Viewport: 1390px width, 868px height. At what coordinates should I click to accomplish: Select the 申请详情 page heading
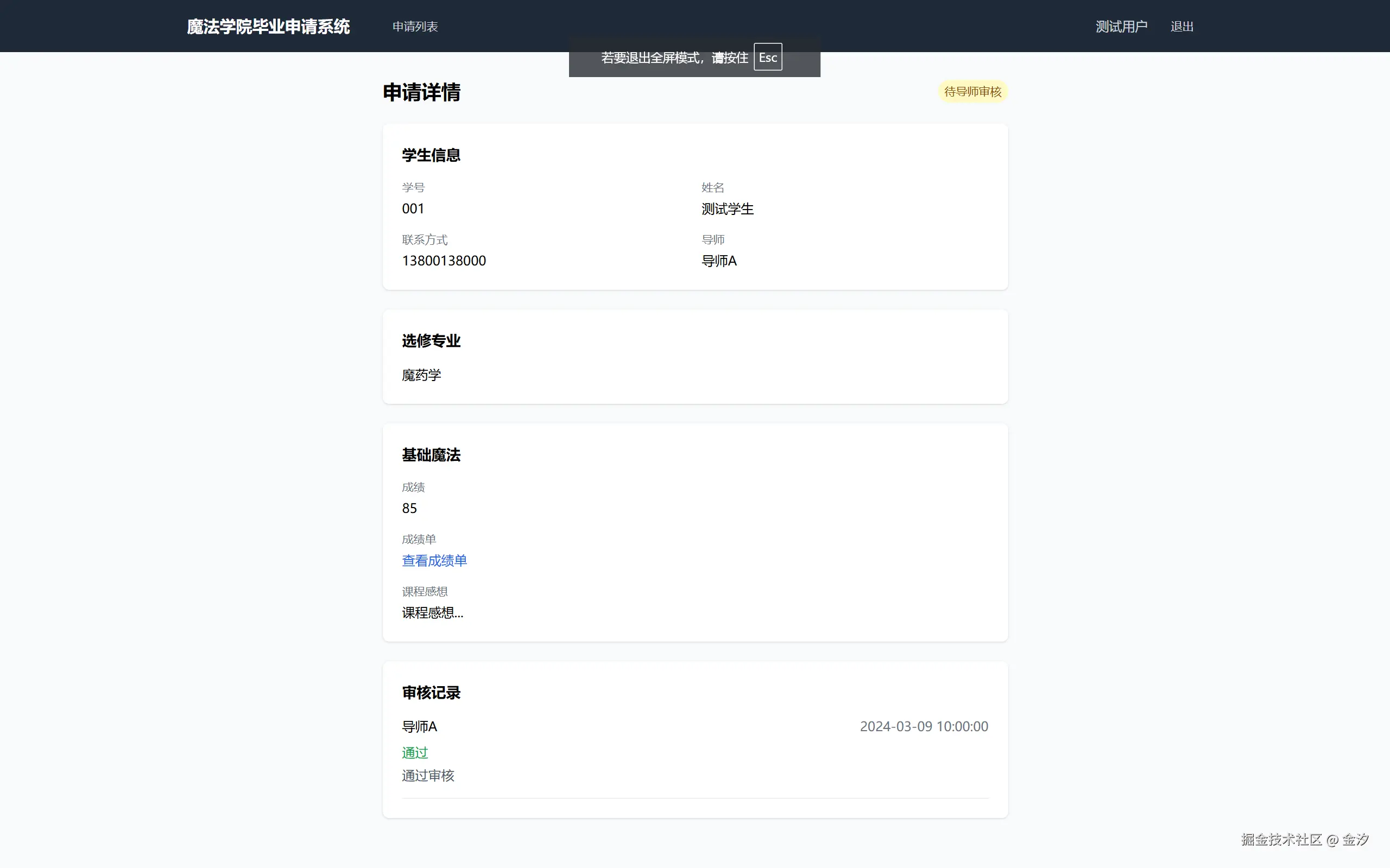[x=421, y=92]
